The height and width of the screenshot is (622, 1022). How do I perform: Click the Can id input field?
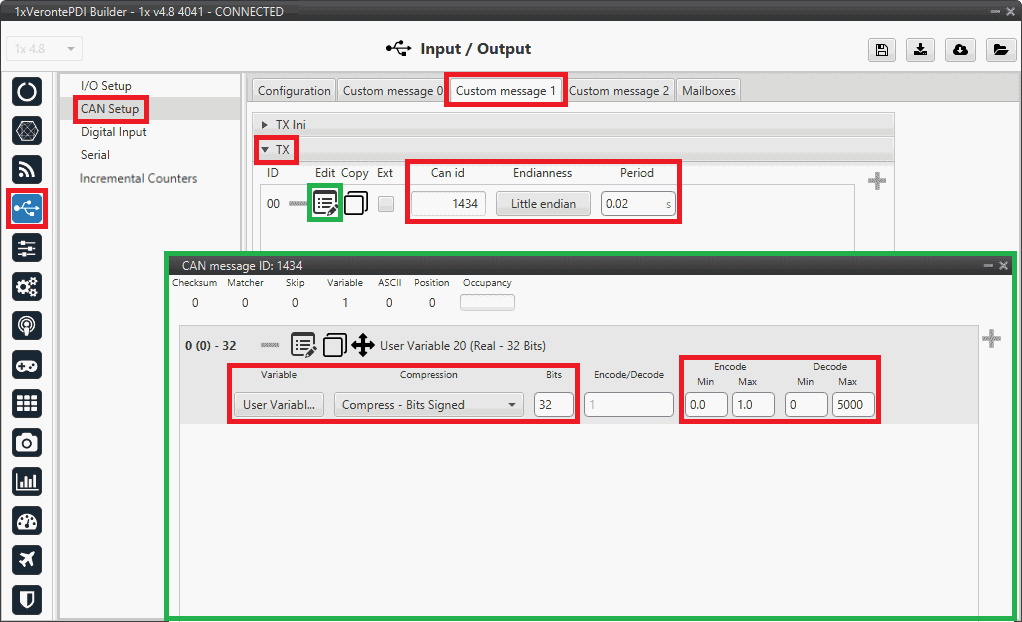coord(448,204)
